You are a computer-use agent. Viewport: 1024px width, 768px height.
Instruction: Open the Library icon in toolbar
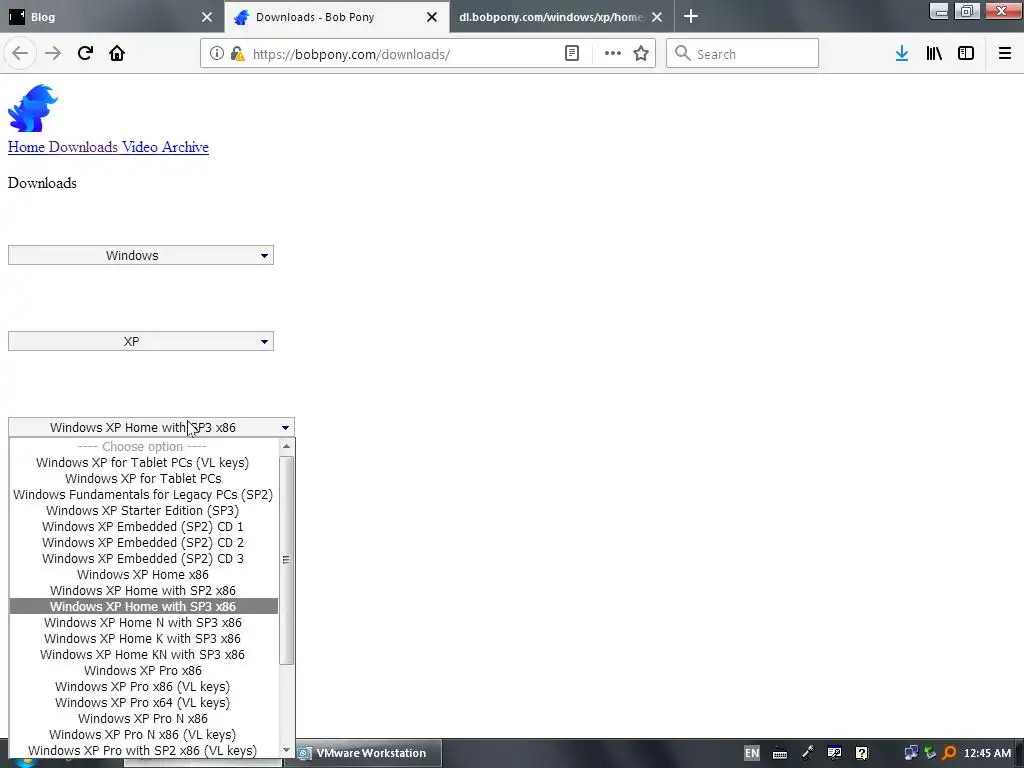934,54
